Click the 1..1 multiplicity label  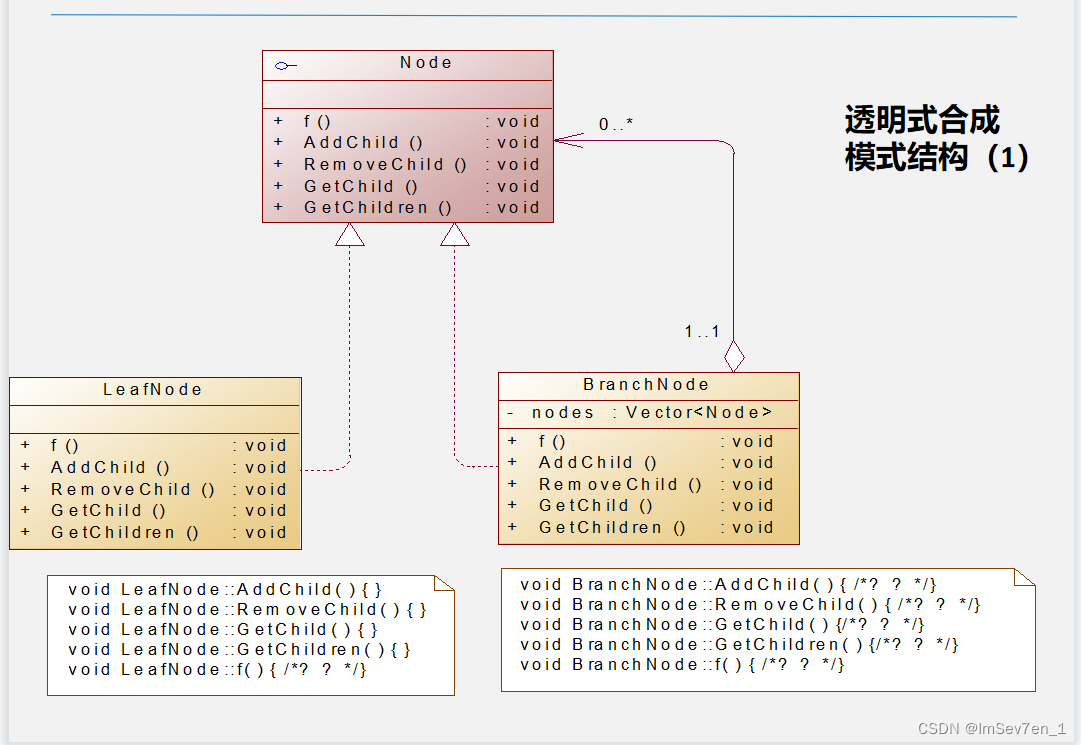(x=702, y=331)
